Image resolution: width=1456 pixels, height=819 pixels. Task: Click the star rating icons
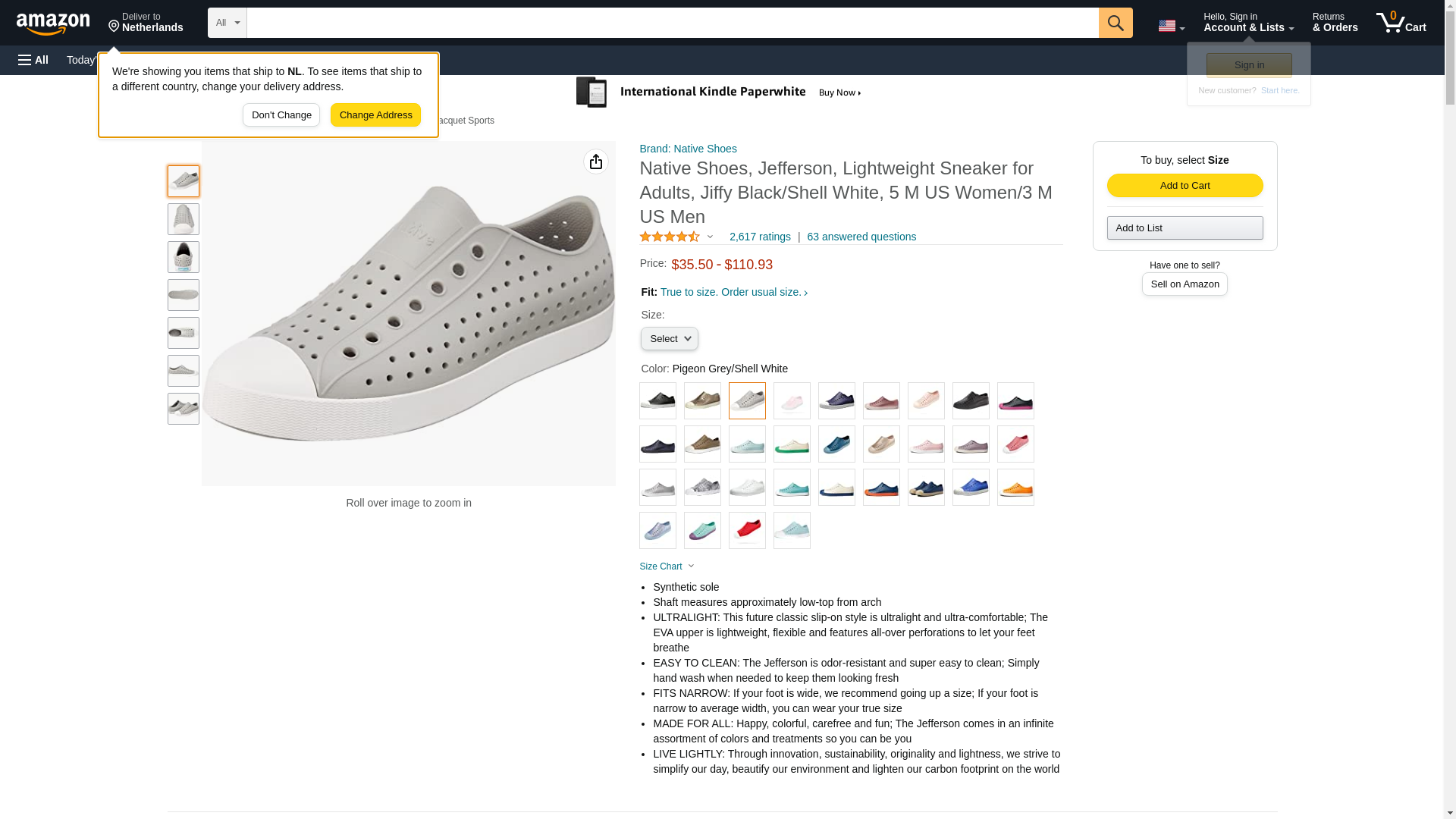click(x=670, y=237)
